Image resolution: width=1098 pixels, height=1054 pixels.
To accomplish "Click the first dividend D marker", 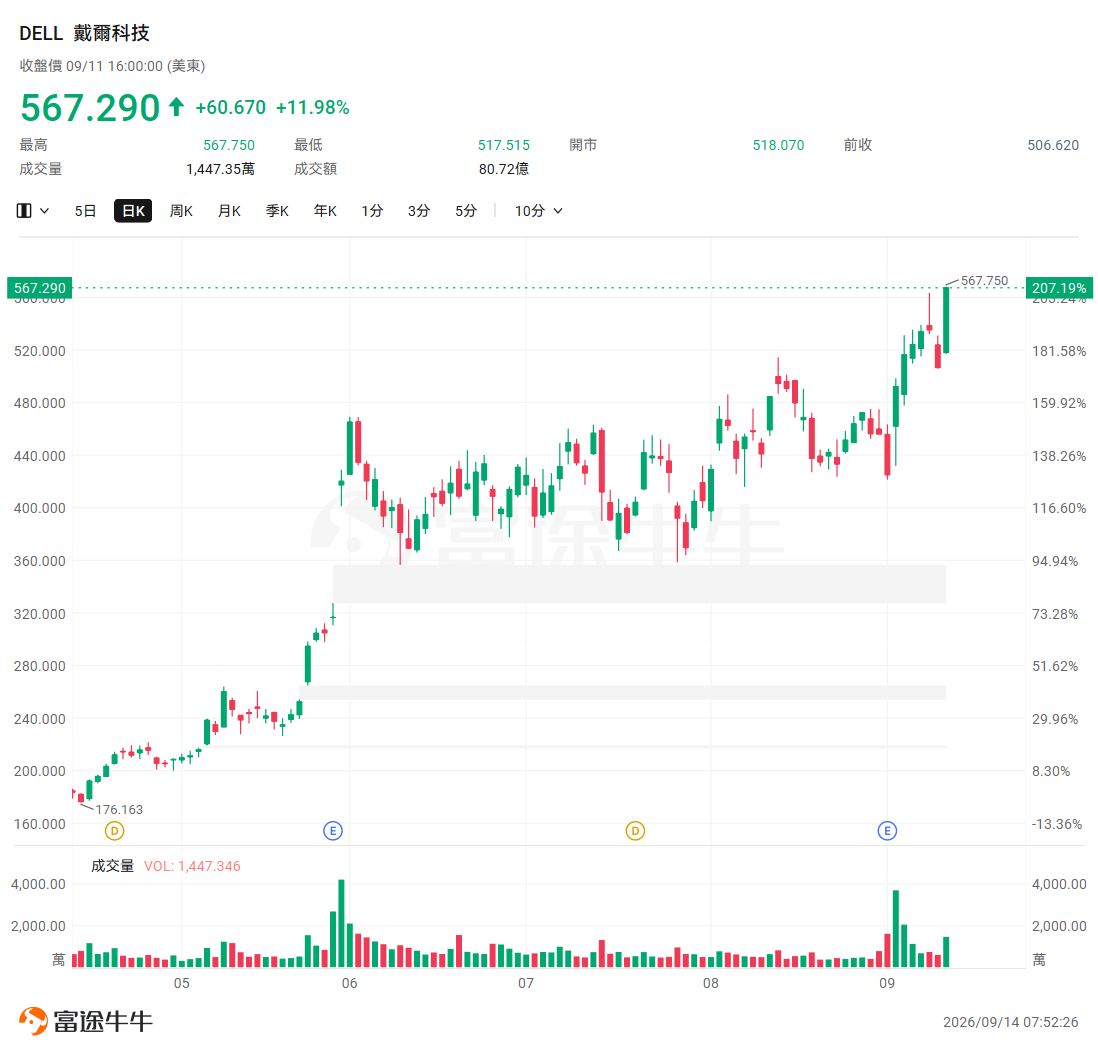I will 114,831.
